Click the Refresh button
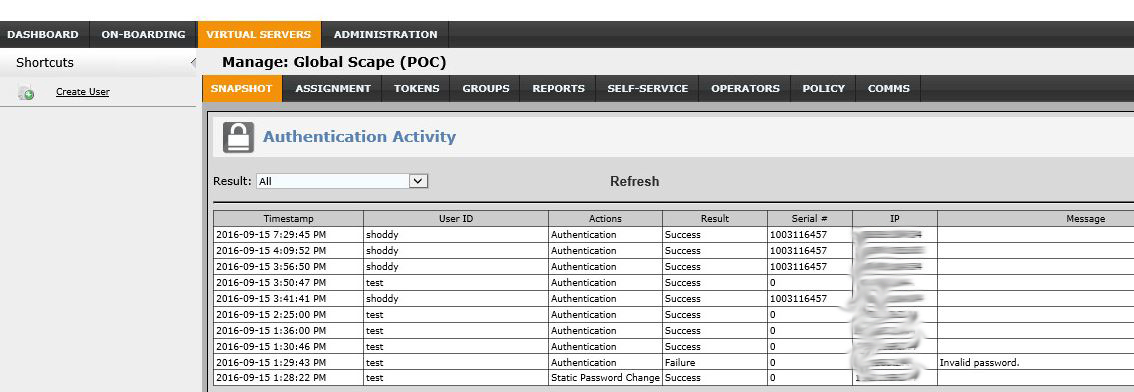This screenshot has width=1134, height=392. (634, 182)
